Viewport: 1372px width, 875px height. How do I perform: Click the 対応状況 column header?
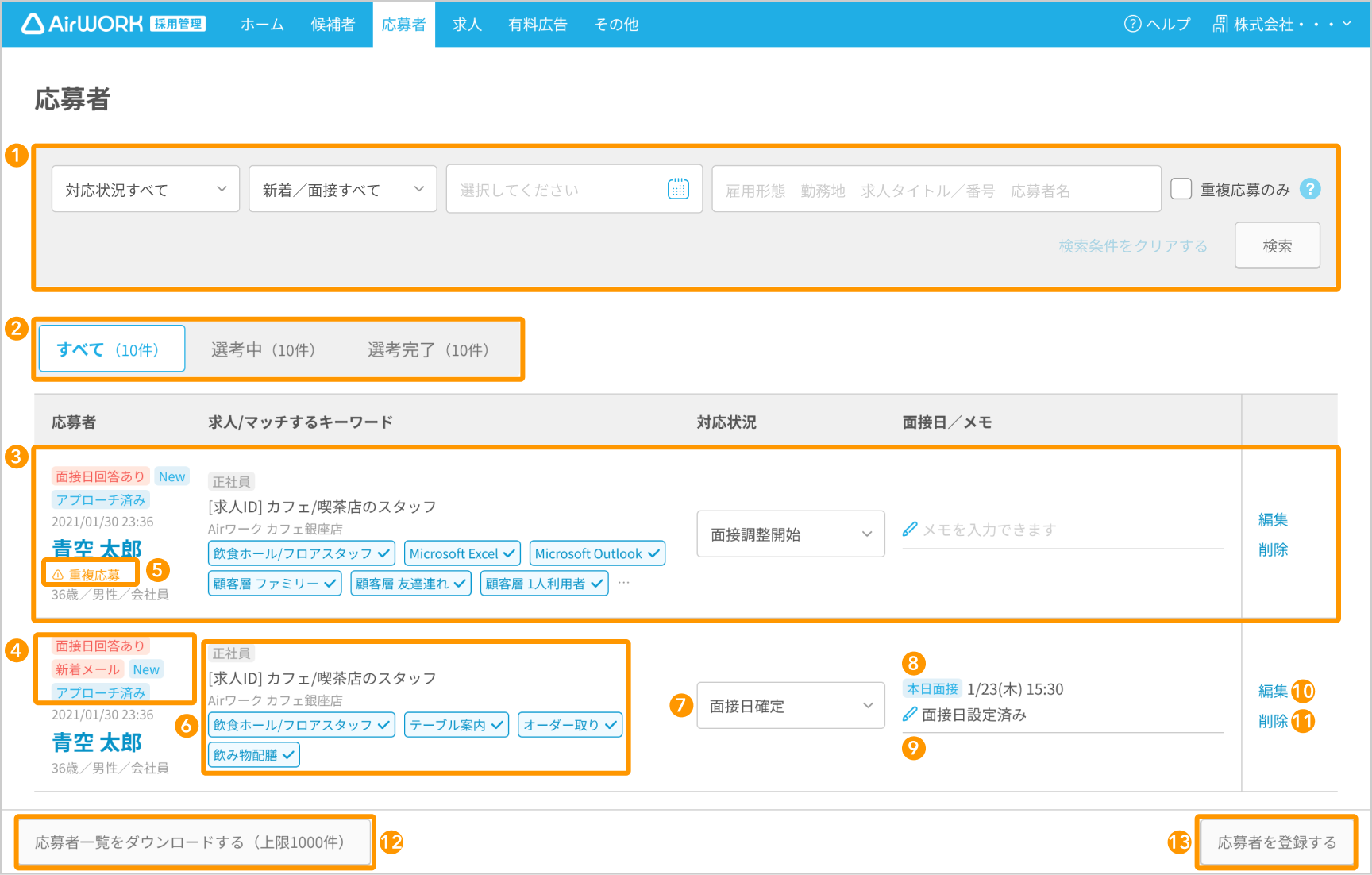tap(726, 422)
